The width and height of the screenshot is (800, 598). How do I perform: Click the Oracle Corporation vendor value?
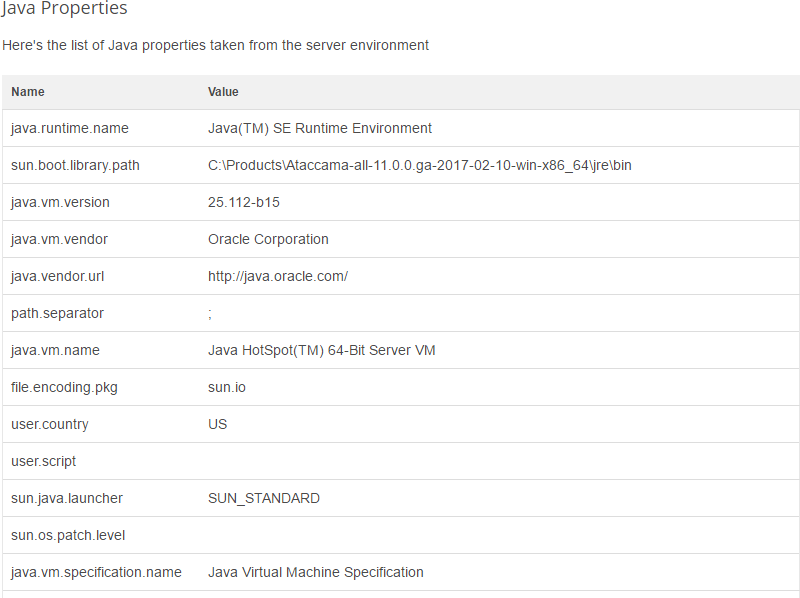(268, 239)
